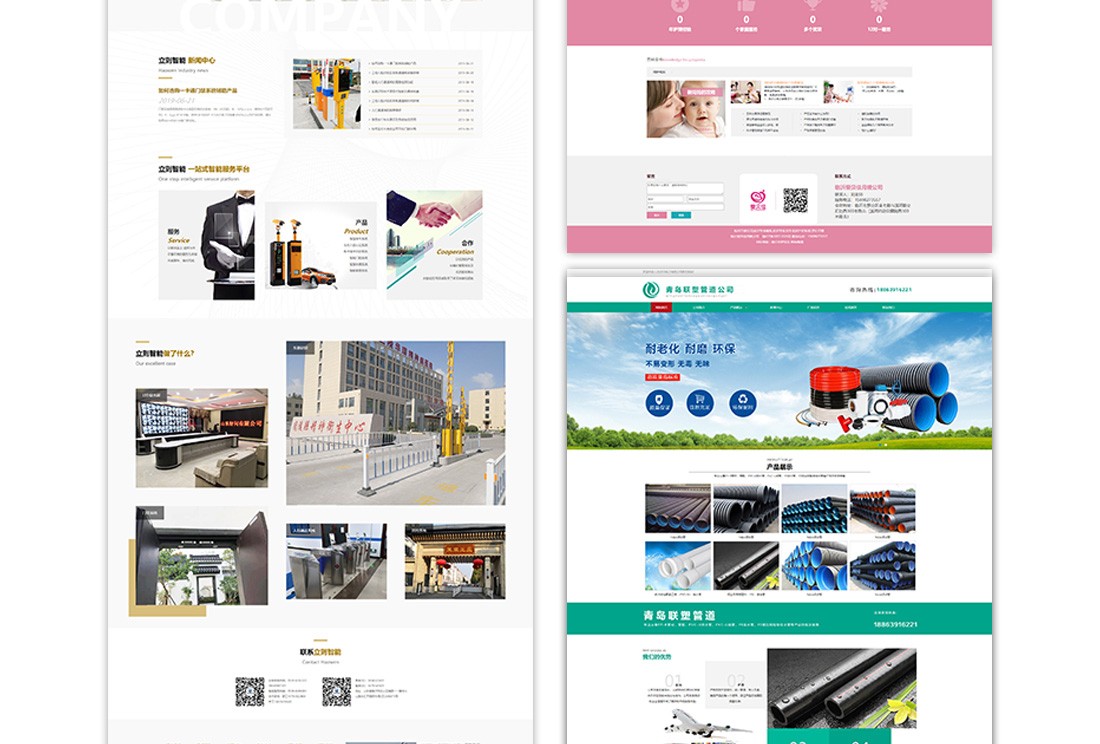
Task: Open the Cooperation card with handshake
Action: point(434,245)
